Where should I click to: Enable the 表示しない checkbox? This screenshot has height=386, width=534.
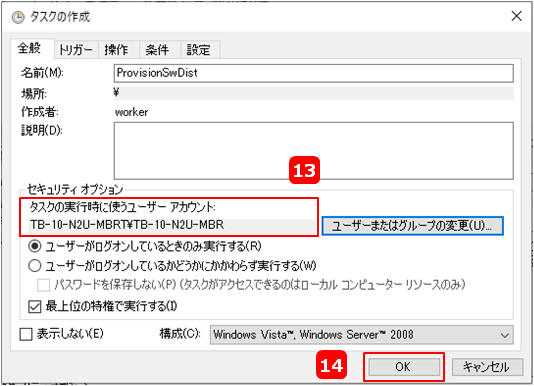[x=26, y=334]
